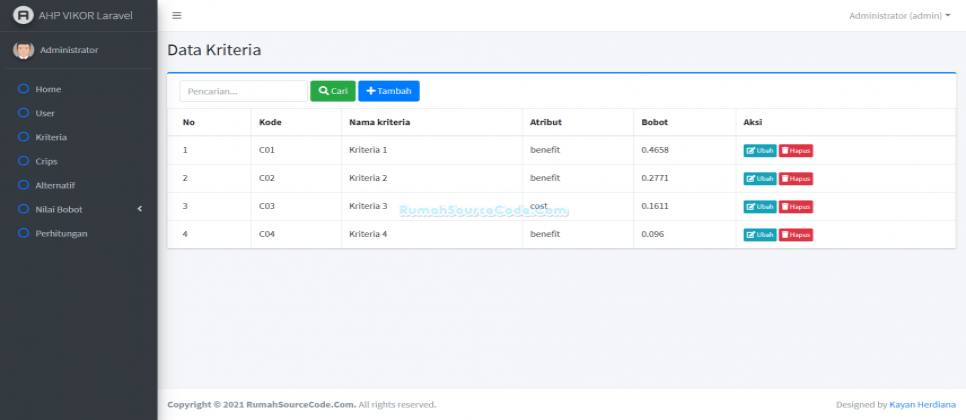Click Hapus for Kriteria 4
The width and height of the screenshot is (966, 420).
tap(796, 235)
